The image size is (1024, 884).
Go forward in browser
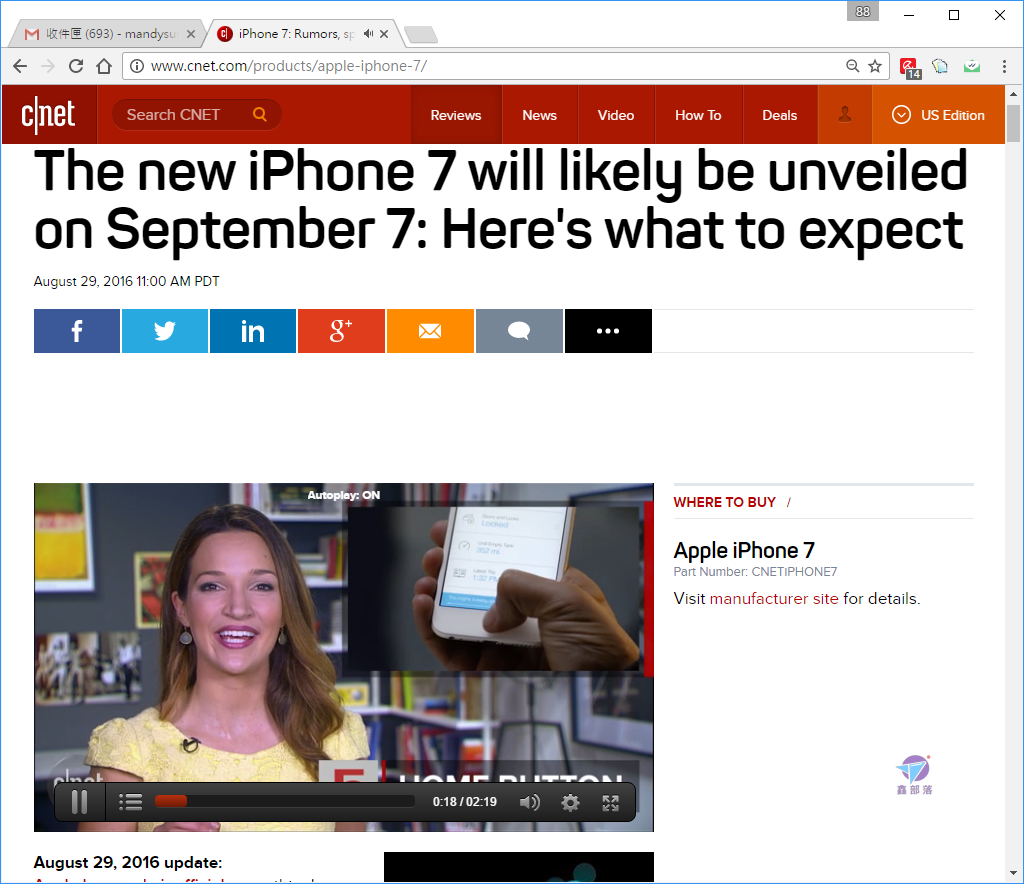coord(48,66)
